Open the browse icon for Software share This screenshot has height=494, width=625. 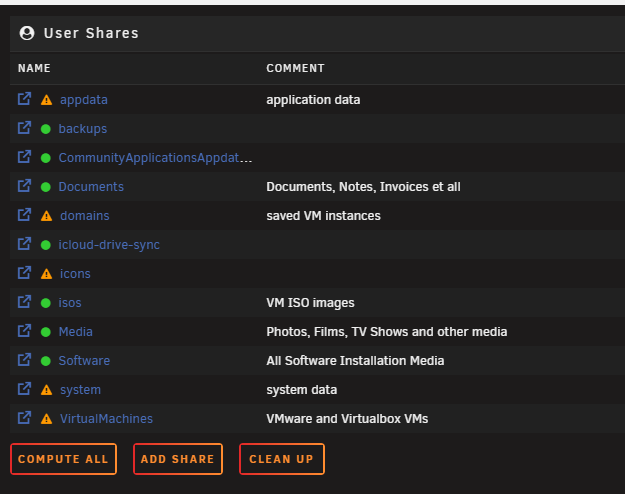[24, 360]
